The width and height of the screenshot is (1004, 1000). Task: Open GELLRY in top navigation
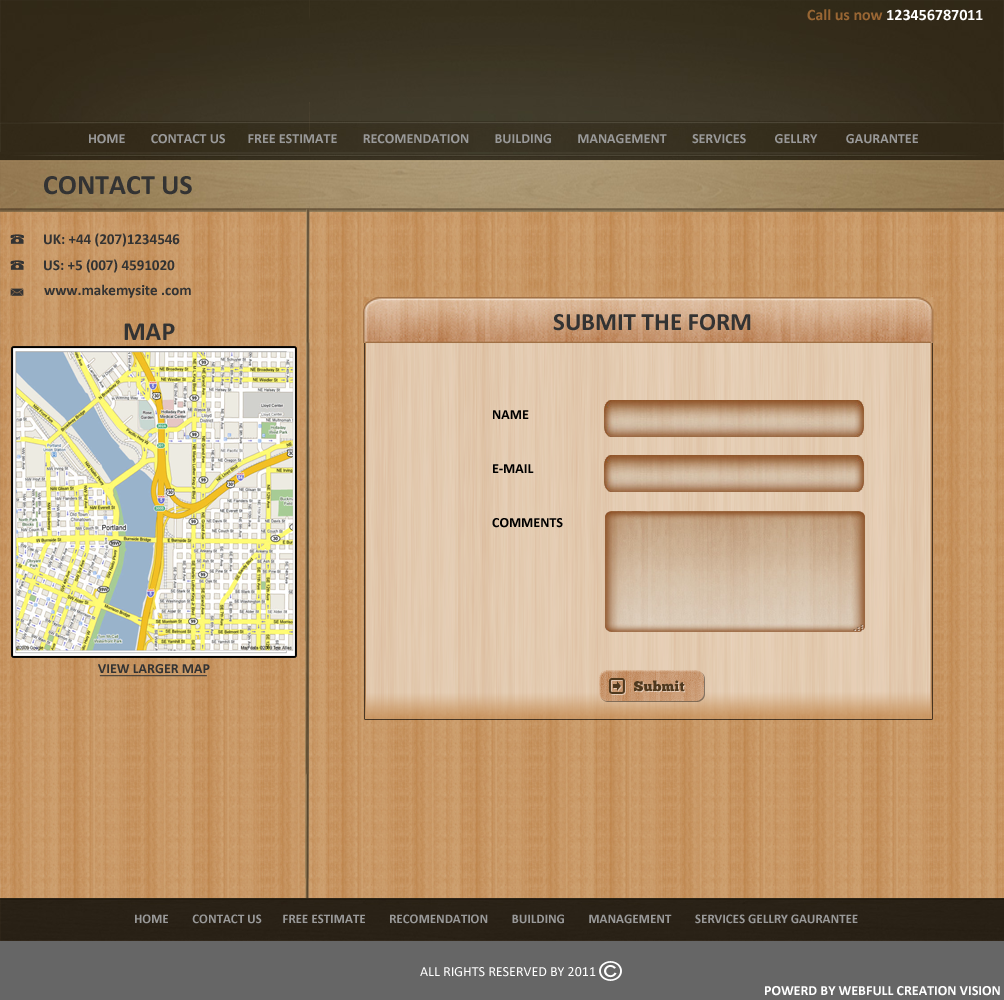coord(795,139)
